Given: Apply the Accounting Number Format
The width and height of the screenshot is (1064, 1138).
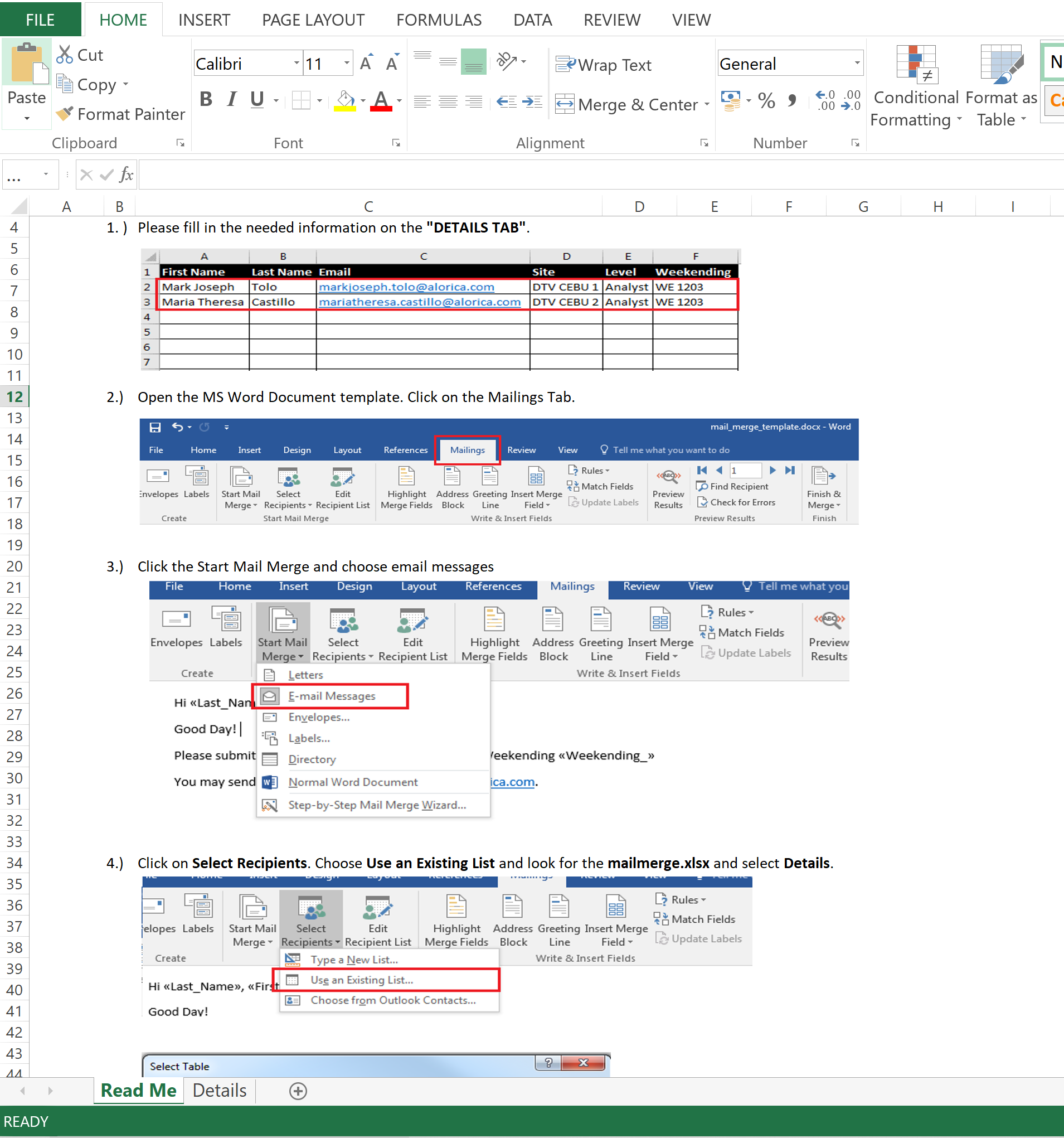Looking at the screenshot, I should (x=730, y=101).
